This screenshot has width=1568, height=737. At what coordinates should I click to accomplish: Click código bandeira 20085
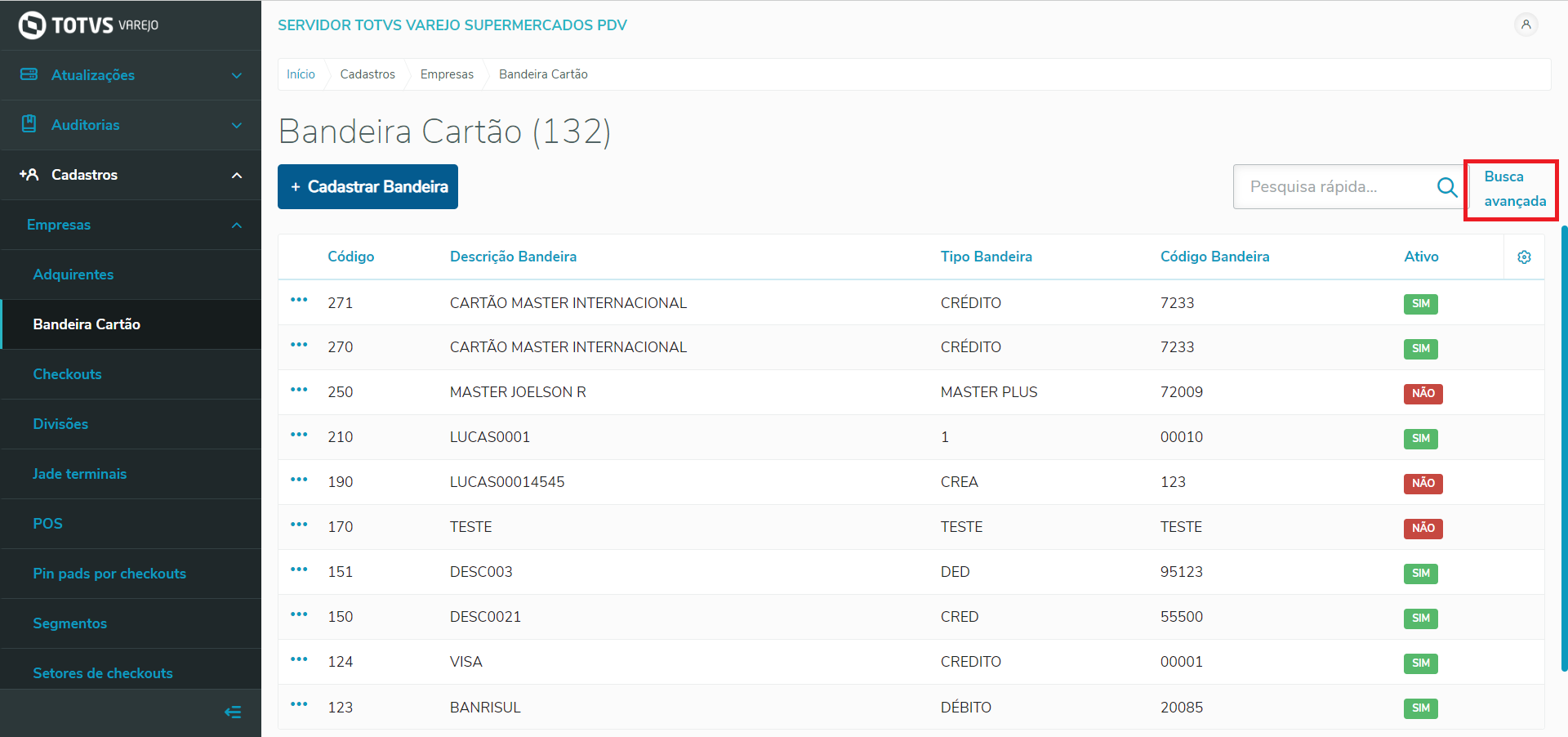tap(1182, 708)
